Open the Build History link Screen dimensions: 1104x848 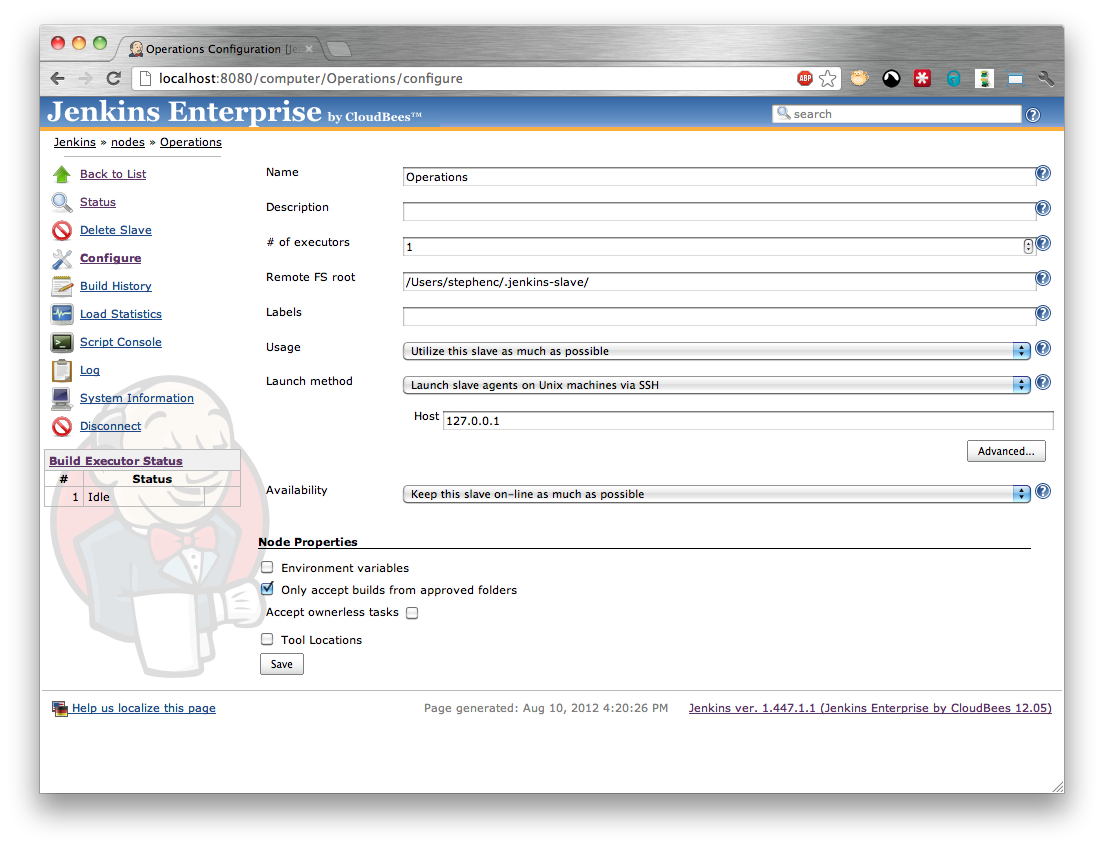click(115, 286)
